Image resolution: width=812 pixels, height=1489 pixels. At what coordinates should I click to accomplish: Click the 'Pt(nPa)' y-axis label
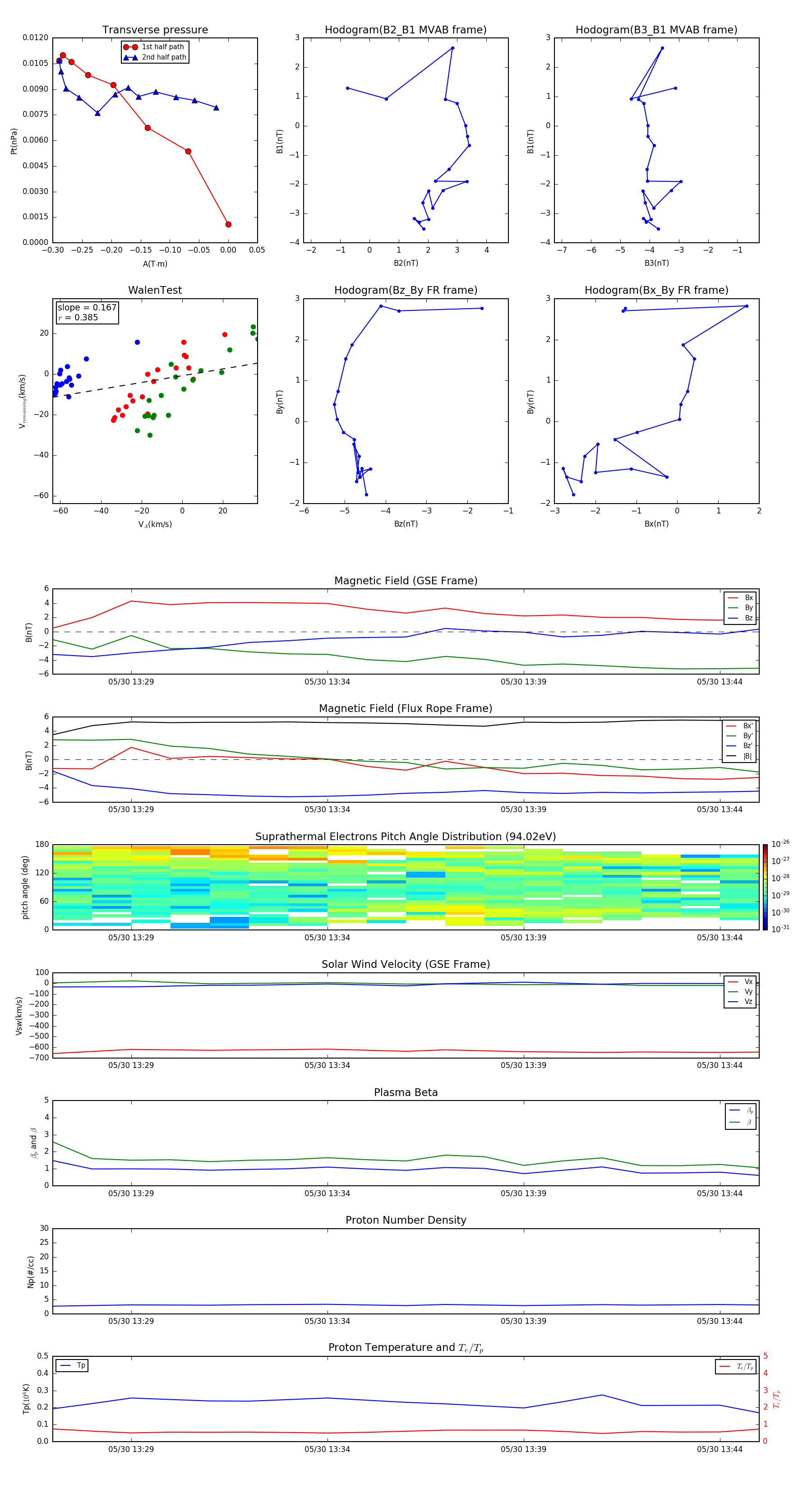[x=14, y=141]
